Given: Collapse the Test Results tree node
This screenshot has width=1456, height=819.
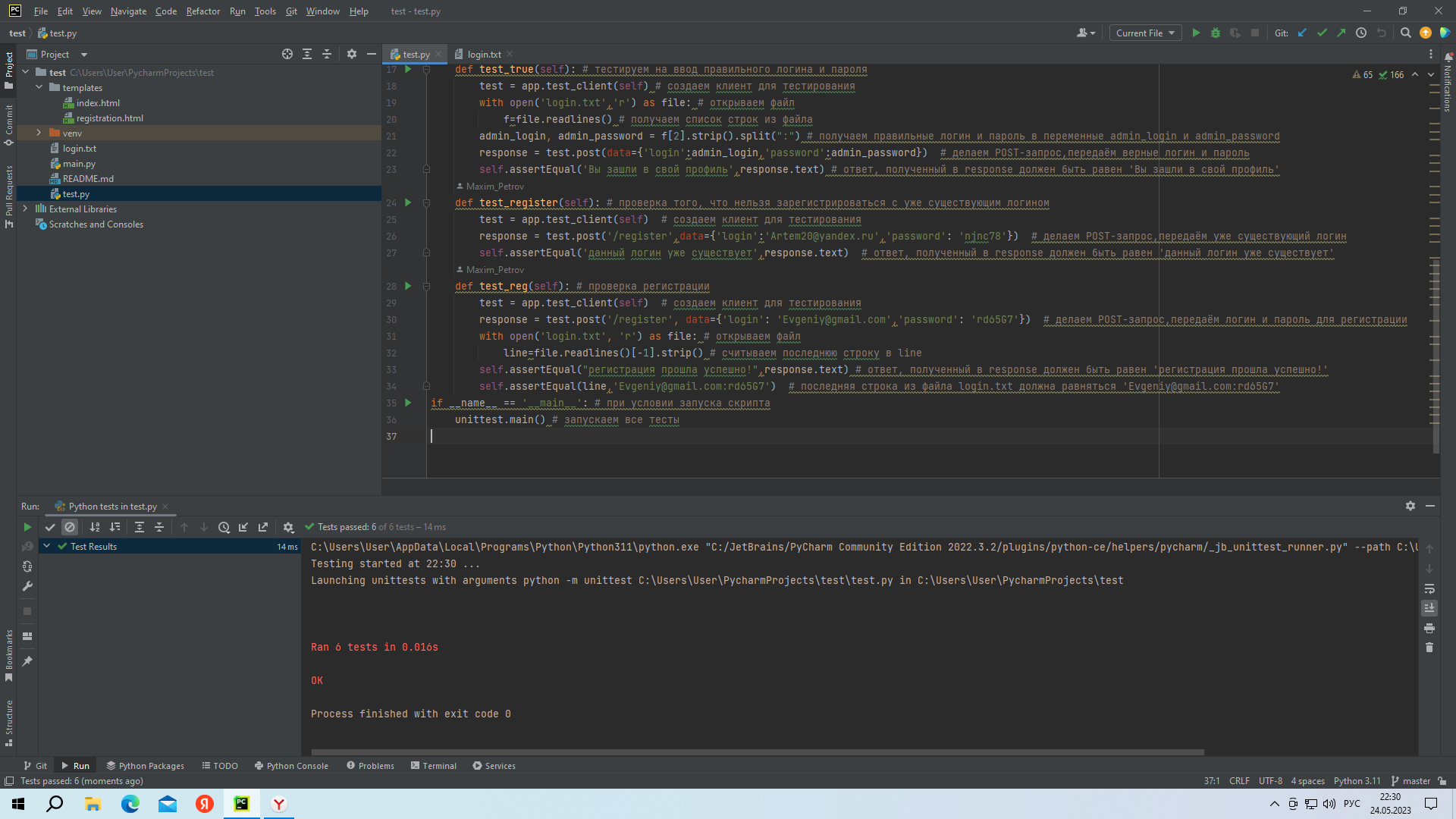Looking at the screenshot, I should click(x=47, y=546).
